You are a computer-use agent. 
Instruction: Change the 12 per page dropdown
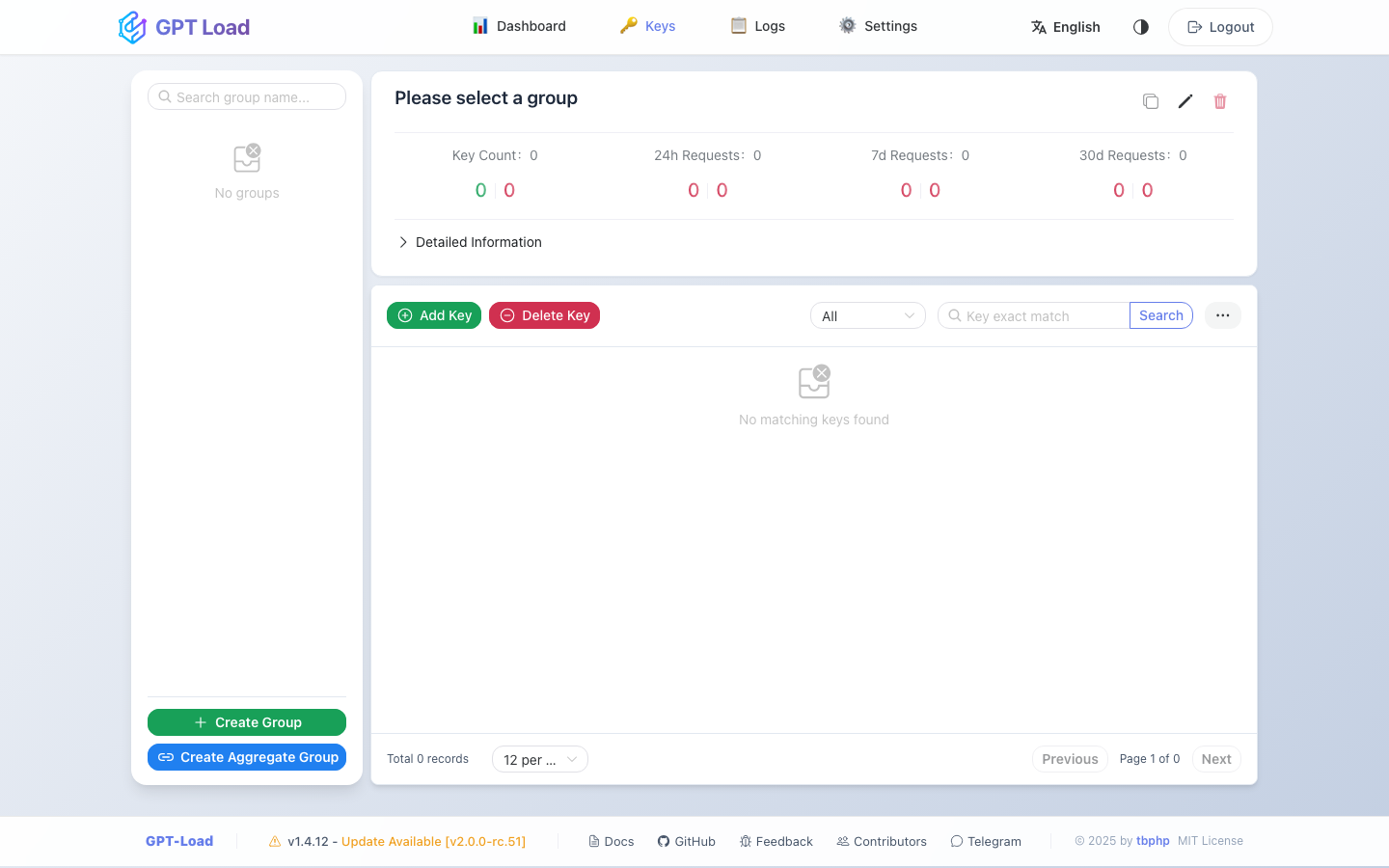pyautogui.click(x=540, y=759)
